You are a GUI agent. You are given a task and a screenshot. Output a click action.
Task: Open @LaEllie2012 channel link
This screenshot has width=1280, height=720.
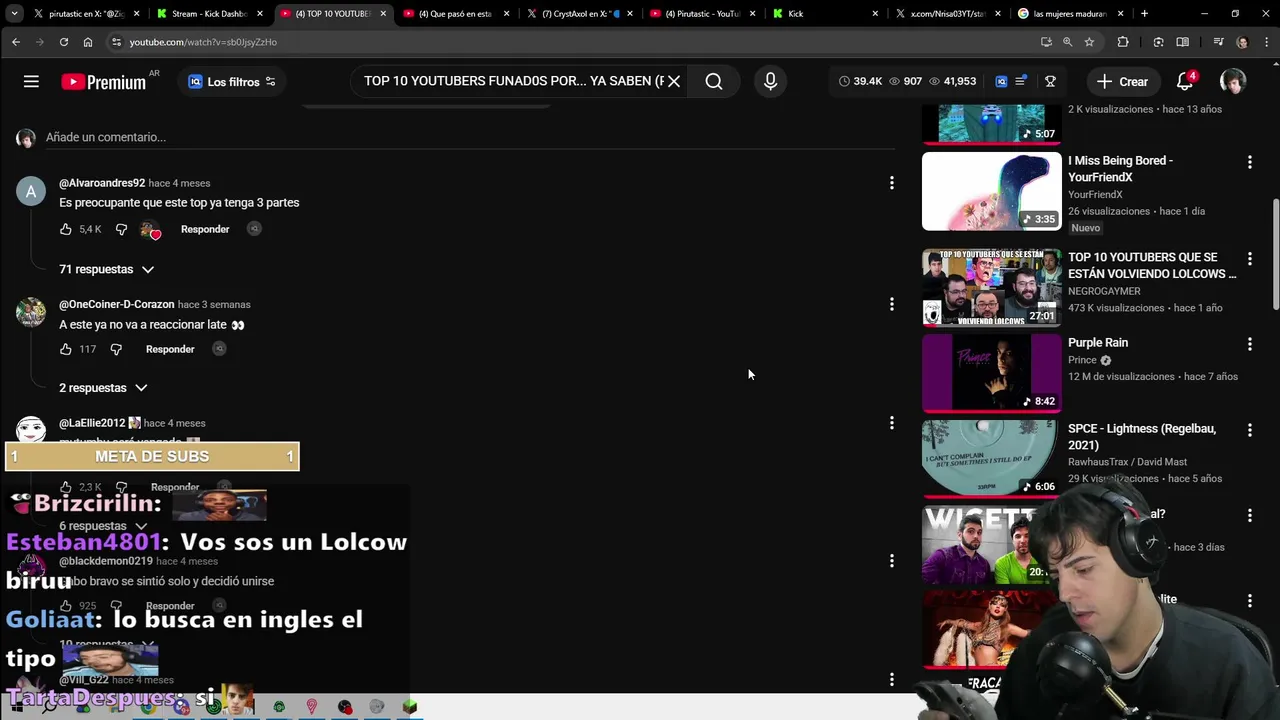pos(92,423)
